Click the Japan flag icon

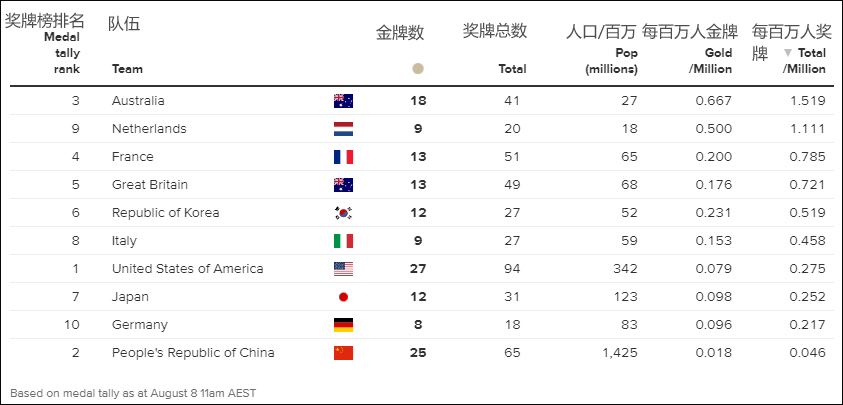[343, 297]
